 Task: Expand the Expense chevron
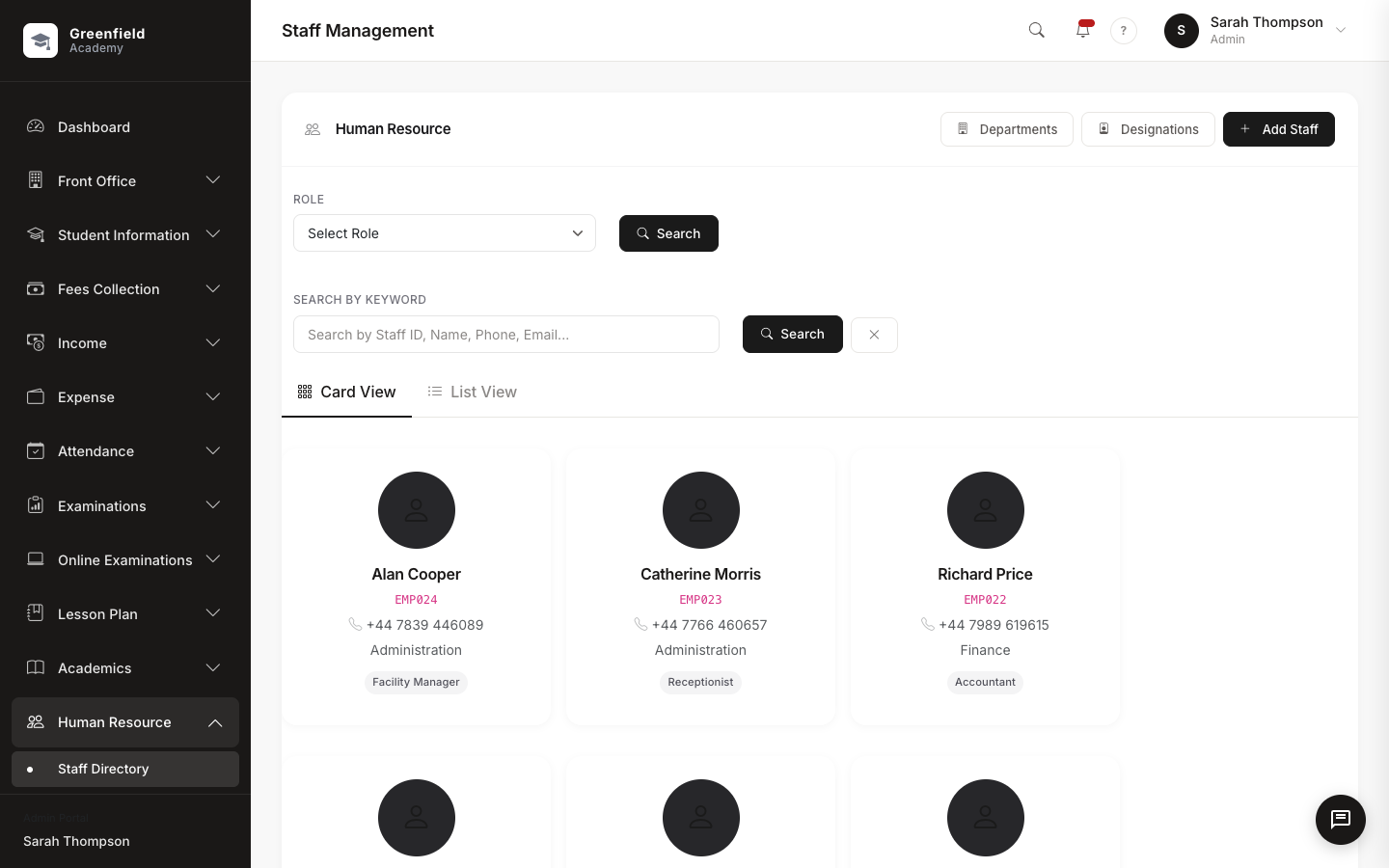pos(213,396)
